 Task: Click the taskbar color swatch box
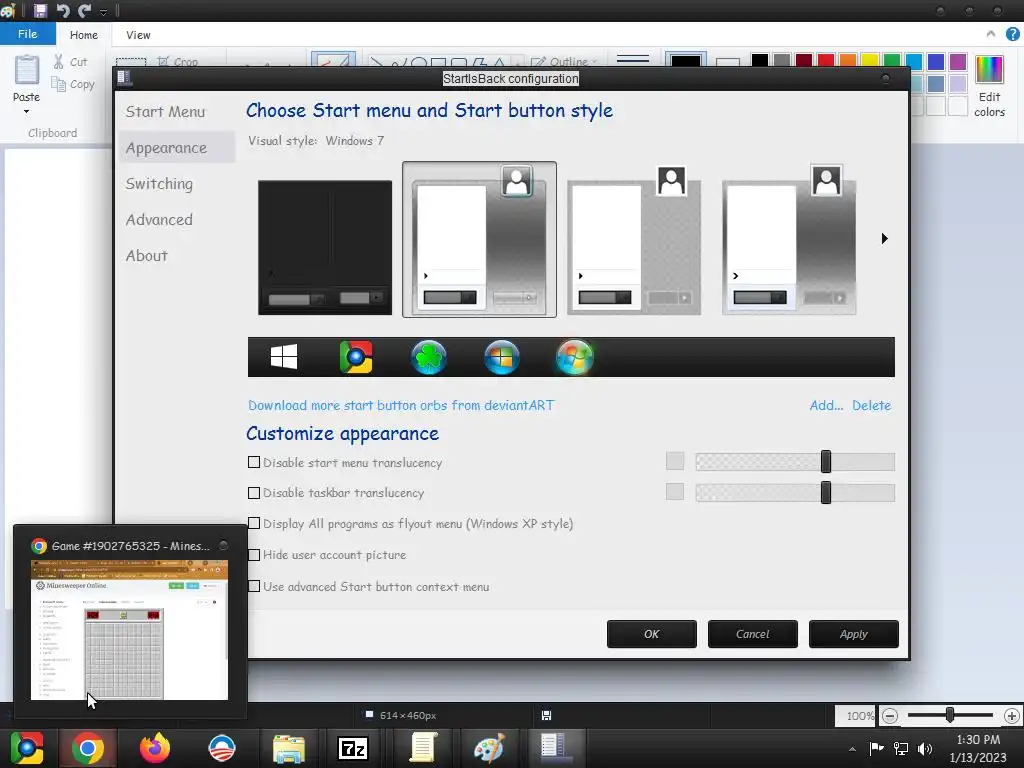click(x=675, y=491)
